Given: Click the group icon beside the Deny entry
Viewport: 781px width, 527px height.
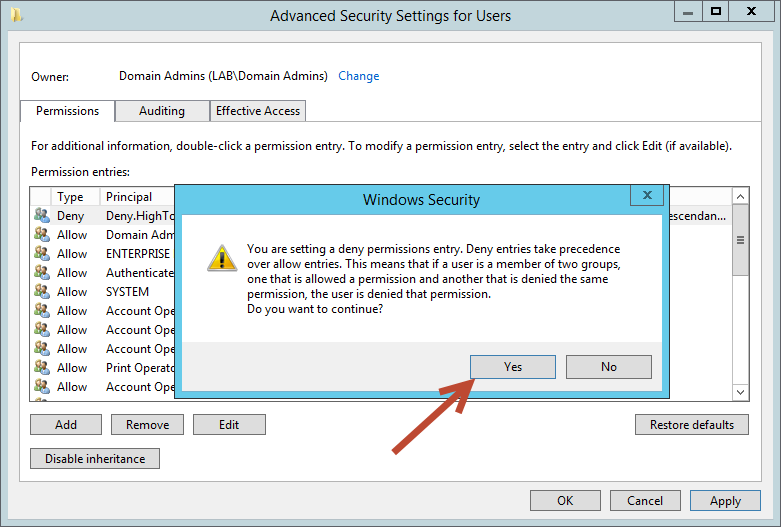Looking at the screenshot, I should pos(42,216).
